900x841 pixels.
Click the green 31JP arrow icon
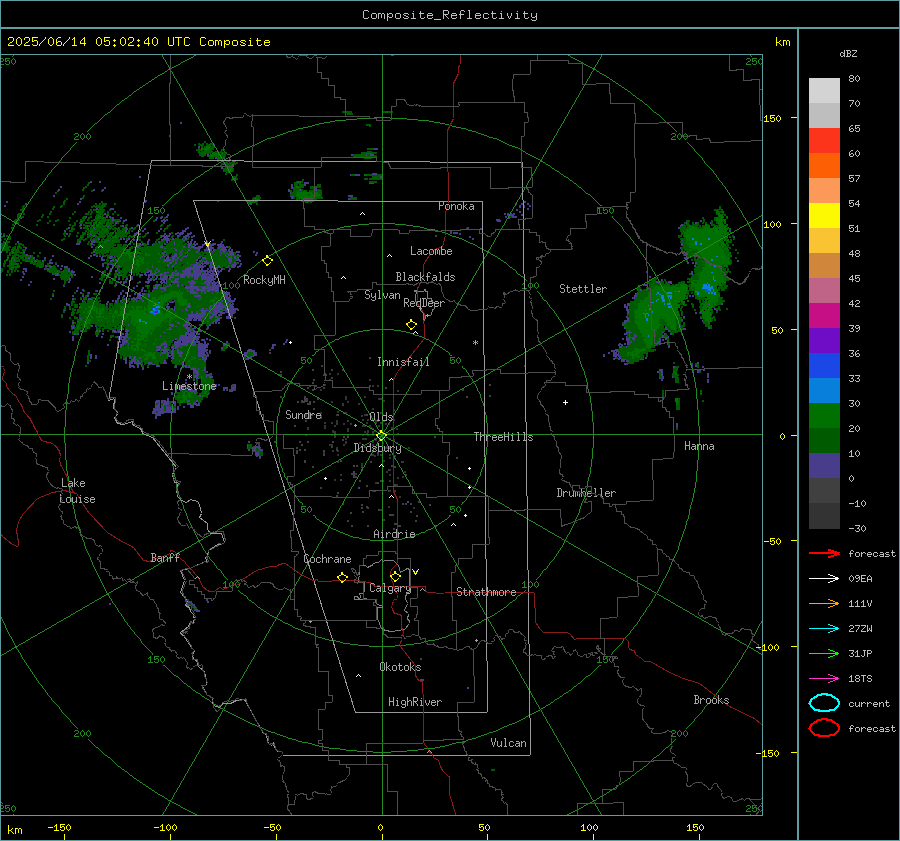824,653
